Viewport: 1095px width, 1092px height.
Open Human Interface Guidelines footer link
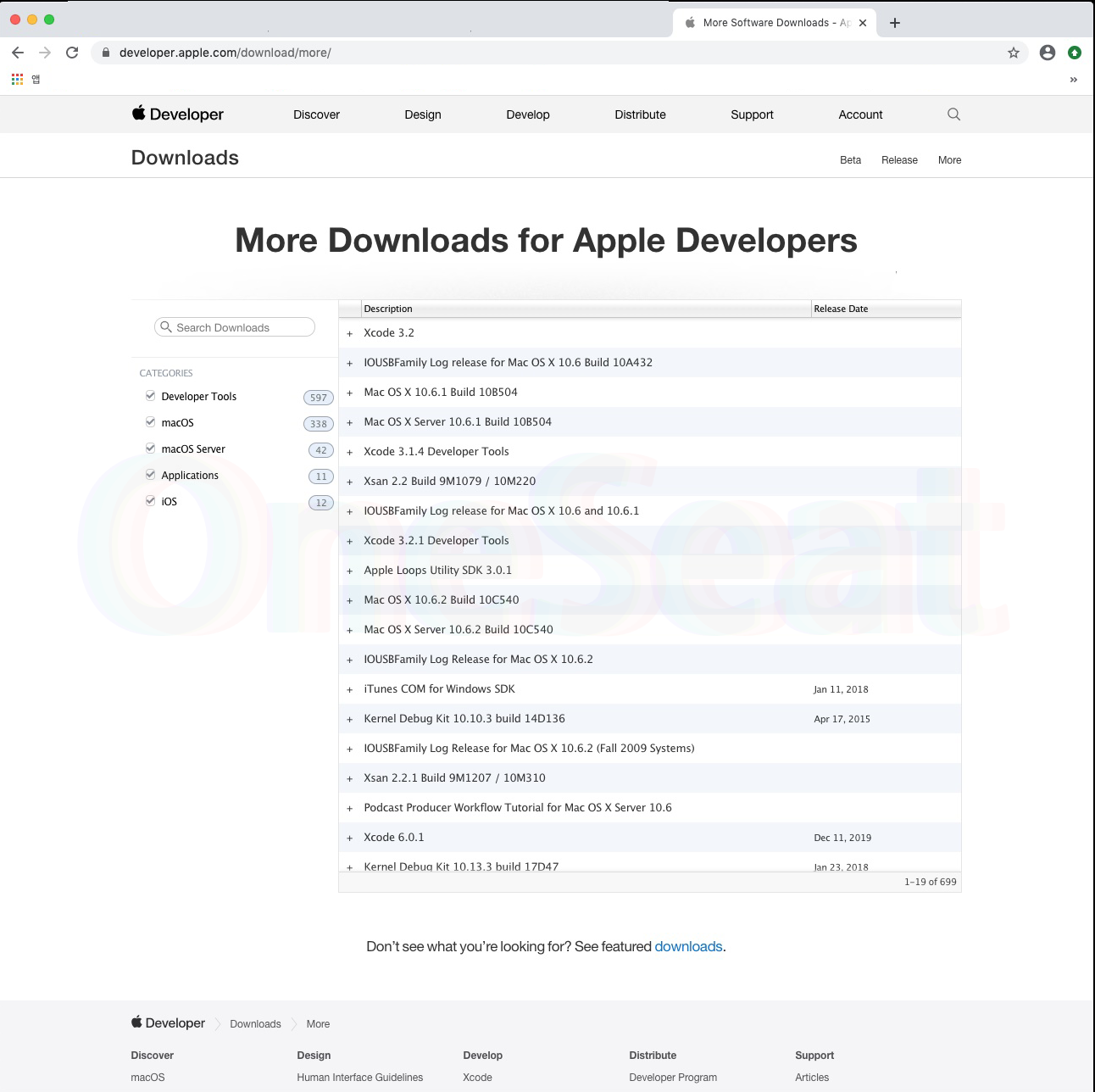click(359, 1078)
